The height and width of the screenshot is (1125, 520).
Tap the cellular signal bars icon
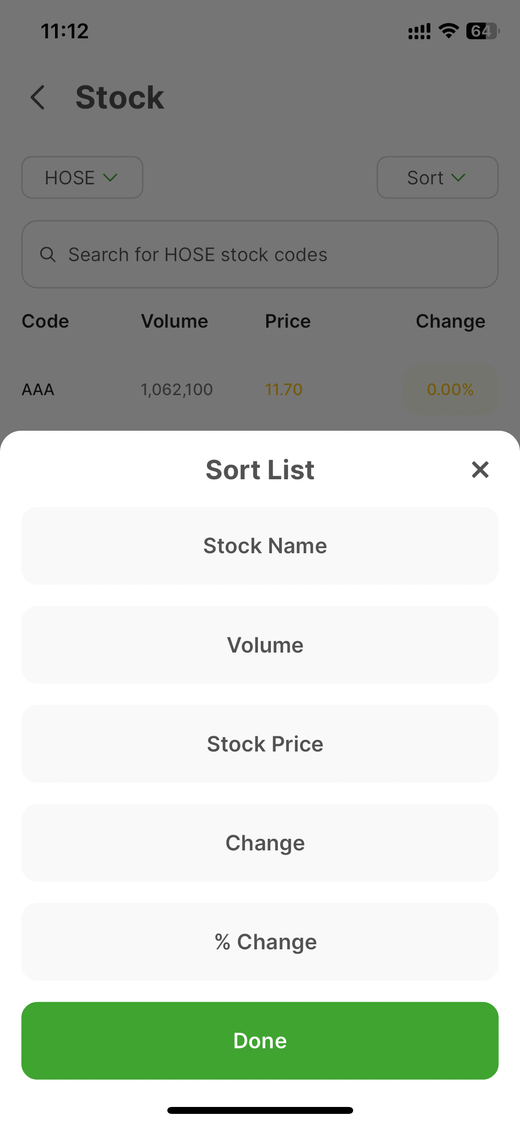coord(419,31)
